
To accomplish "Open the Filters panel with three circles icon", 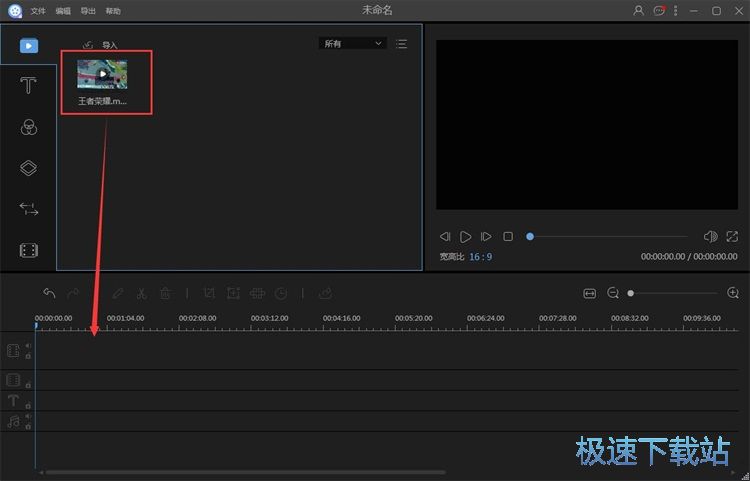I will tap(28, 127).
